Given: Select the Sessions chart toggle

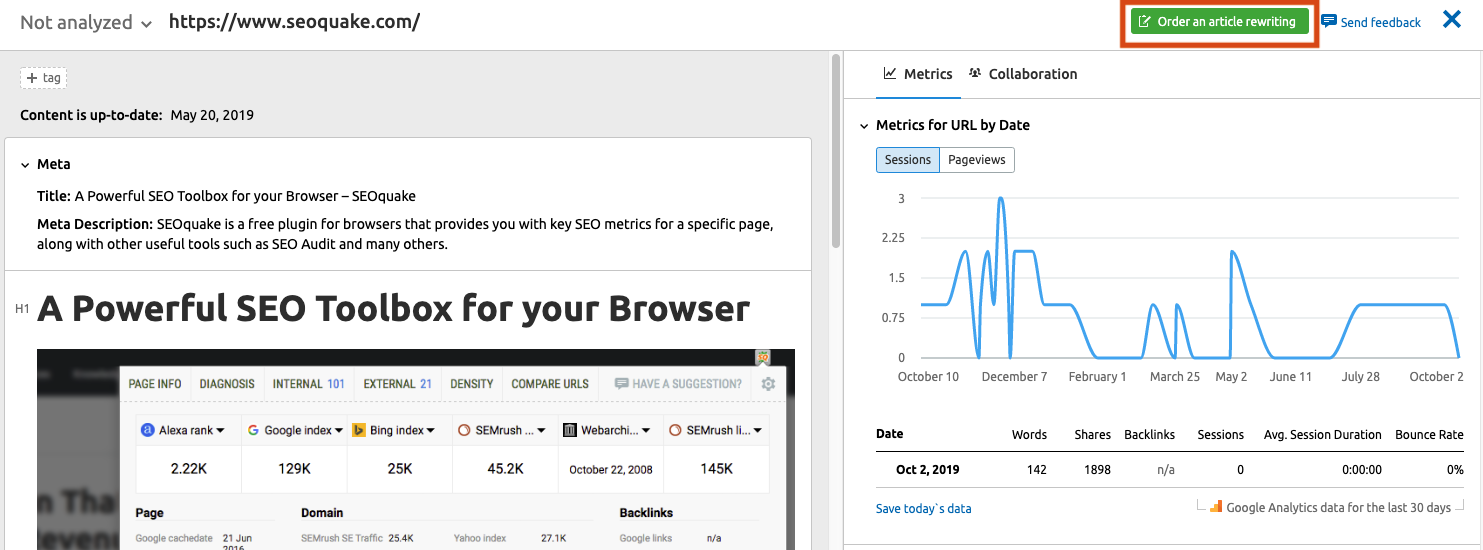Looking at the screenshot, I should click(x=908, y=160).
